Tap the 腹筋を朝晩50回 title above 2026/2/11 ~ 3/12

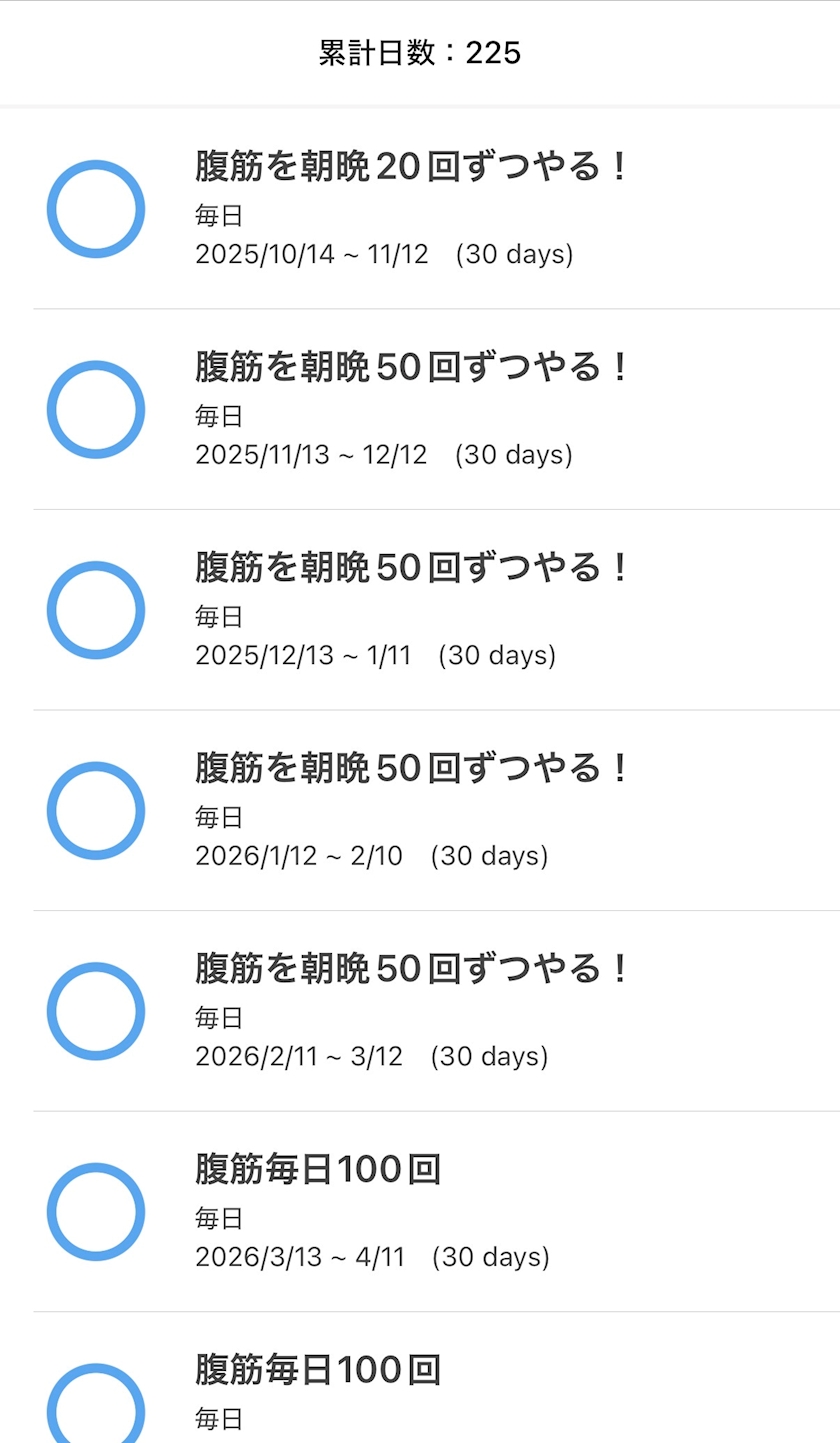click(x=411, y=968)
